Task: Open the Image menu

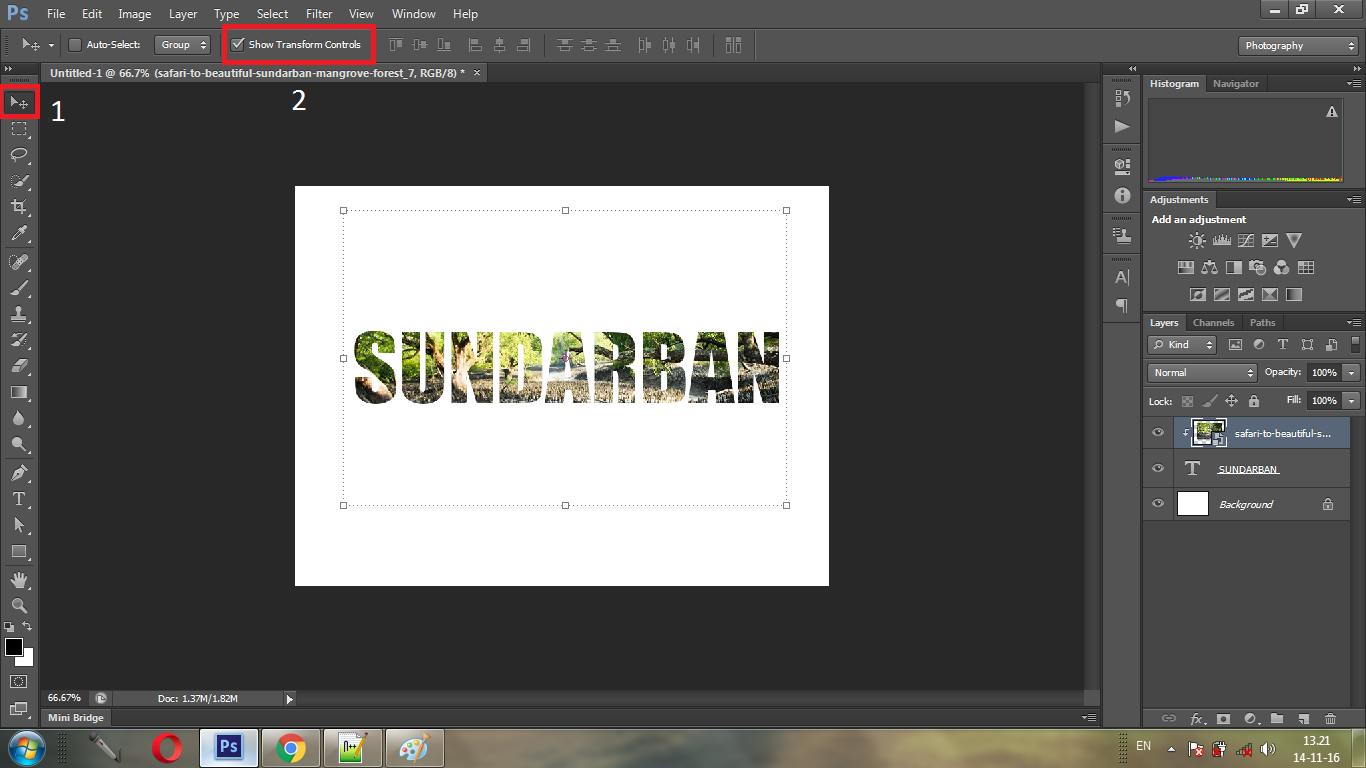Action: pos(135,14)
